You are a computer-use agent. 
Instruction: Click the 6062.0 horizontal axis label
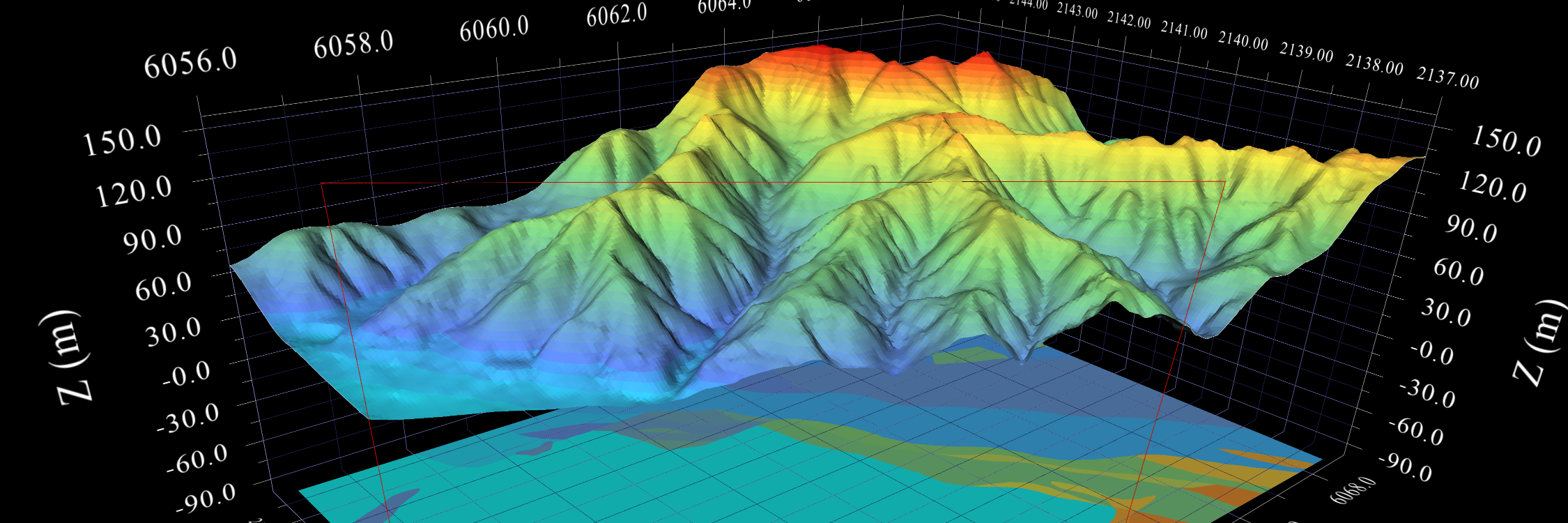point(616,15)
